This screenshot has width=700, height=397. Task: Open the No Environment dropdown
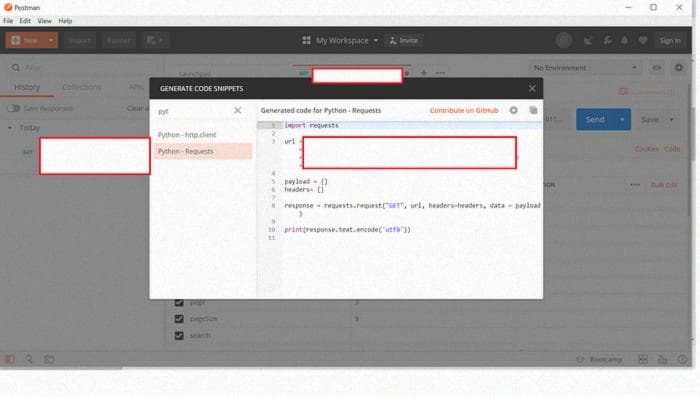[584, 67]
